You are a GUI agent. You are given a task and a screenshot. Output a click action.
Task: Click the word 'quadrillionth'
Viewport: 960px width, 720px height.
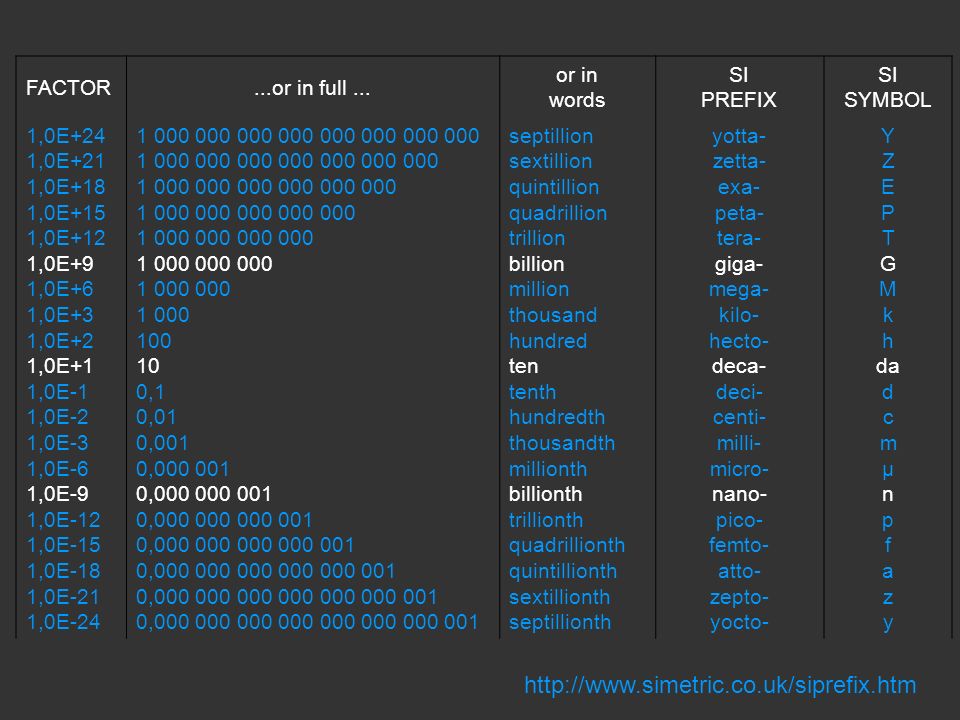tap(566, 546)
